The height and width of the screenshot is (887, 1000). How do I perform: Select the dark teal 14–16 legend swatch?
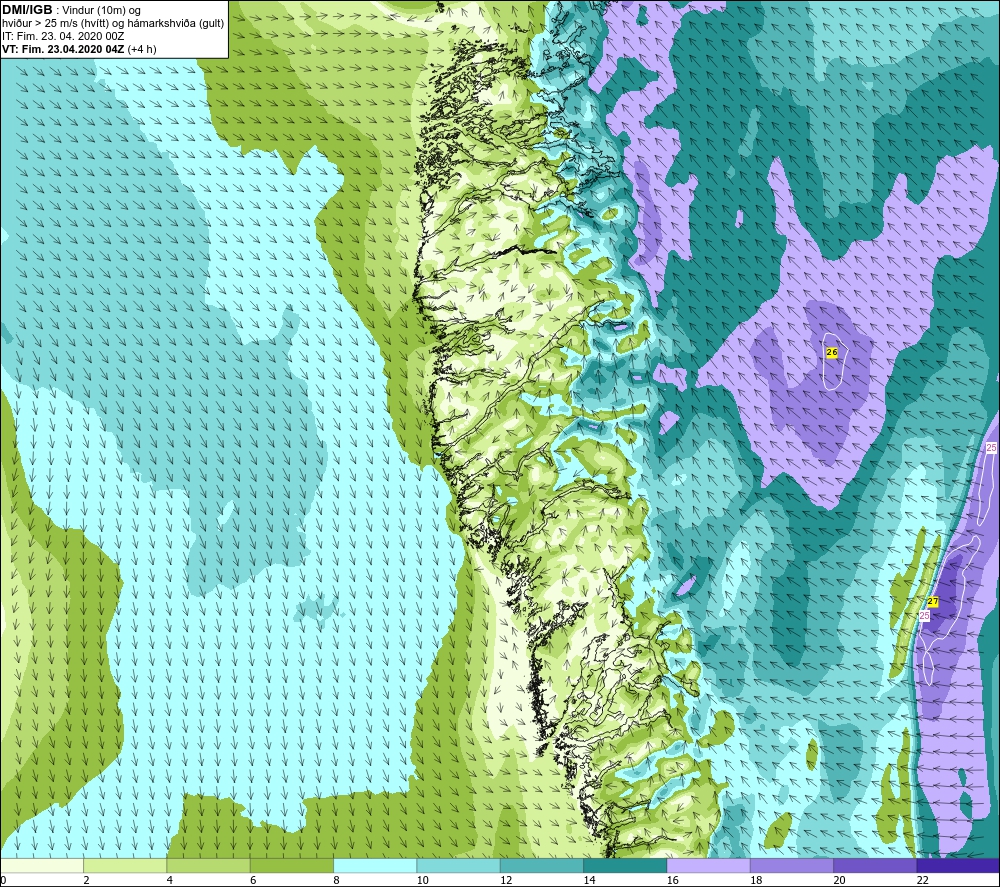(x=625, y=865)
